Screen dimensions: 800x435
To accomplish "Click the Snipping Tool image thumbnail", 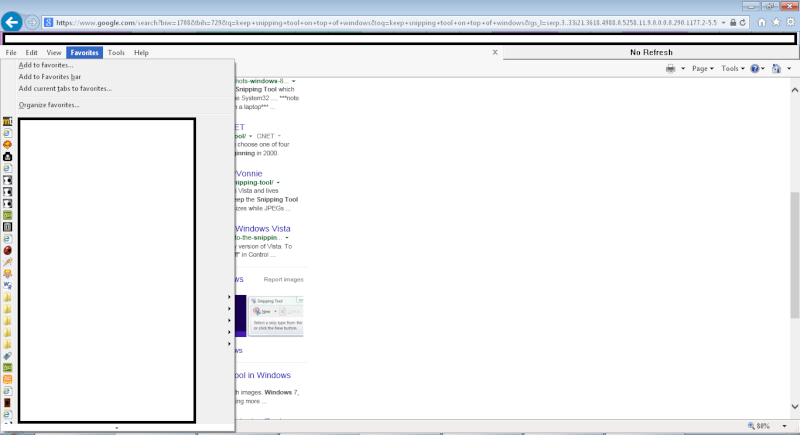I will pos(276,316).
